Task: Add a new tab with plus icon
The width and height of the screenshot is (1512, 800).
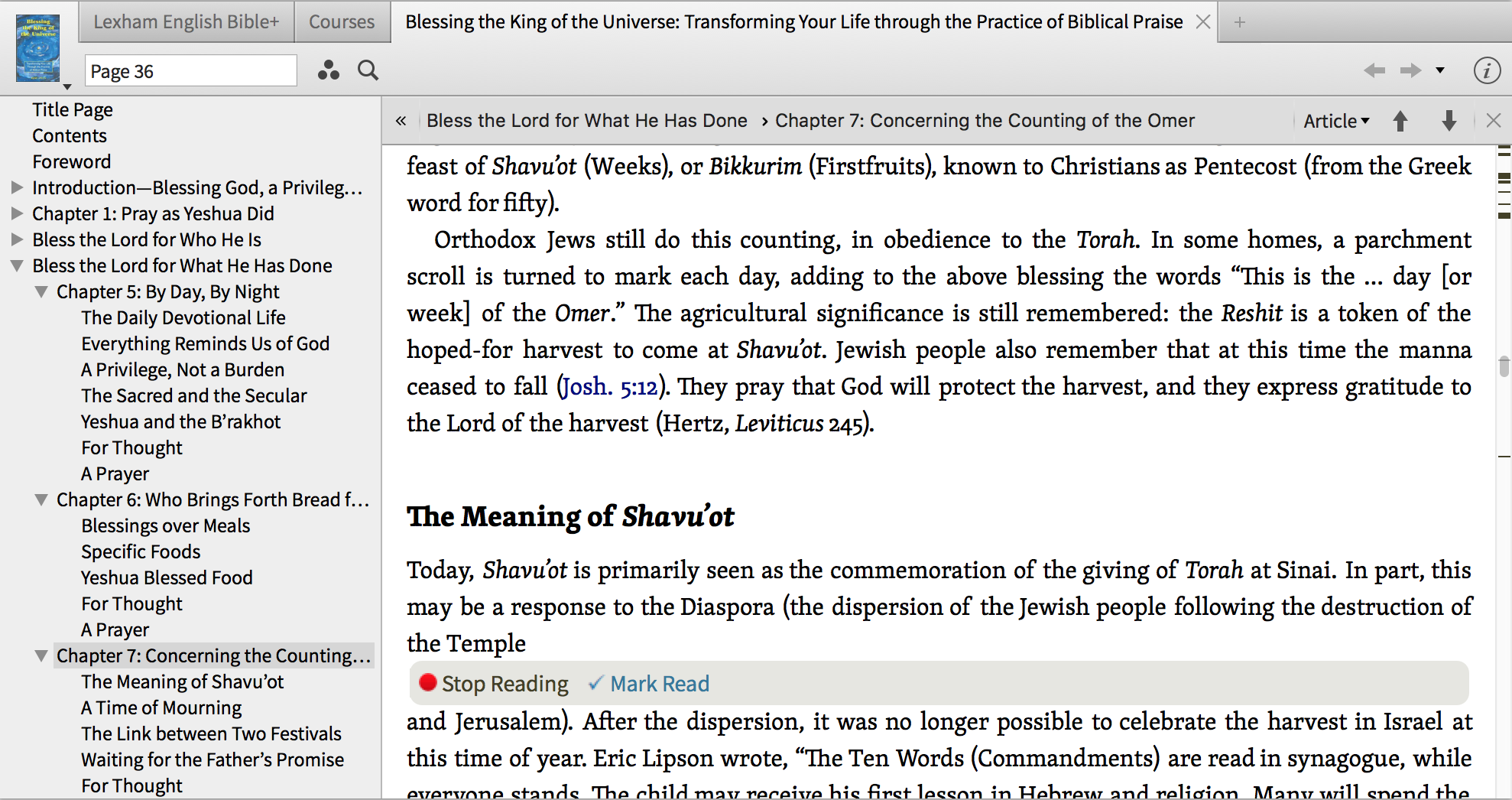Action: [1240, 22]
